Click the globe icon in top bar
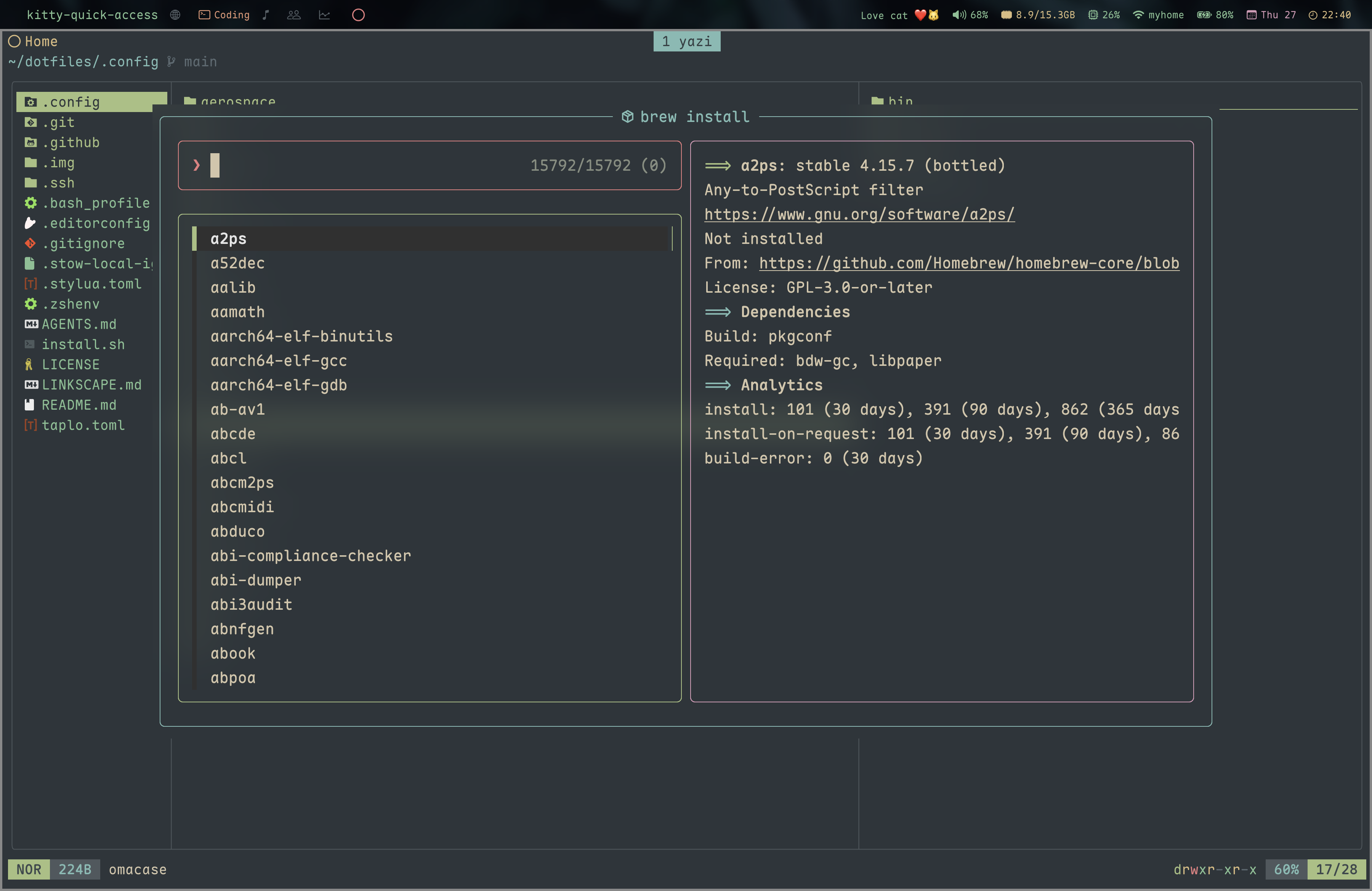 (x=175, y=15)
